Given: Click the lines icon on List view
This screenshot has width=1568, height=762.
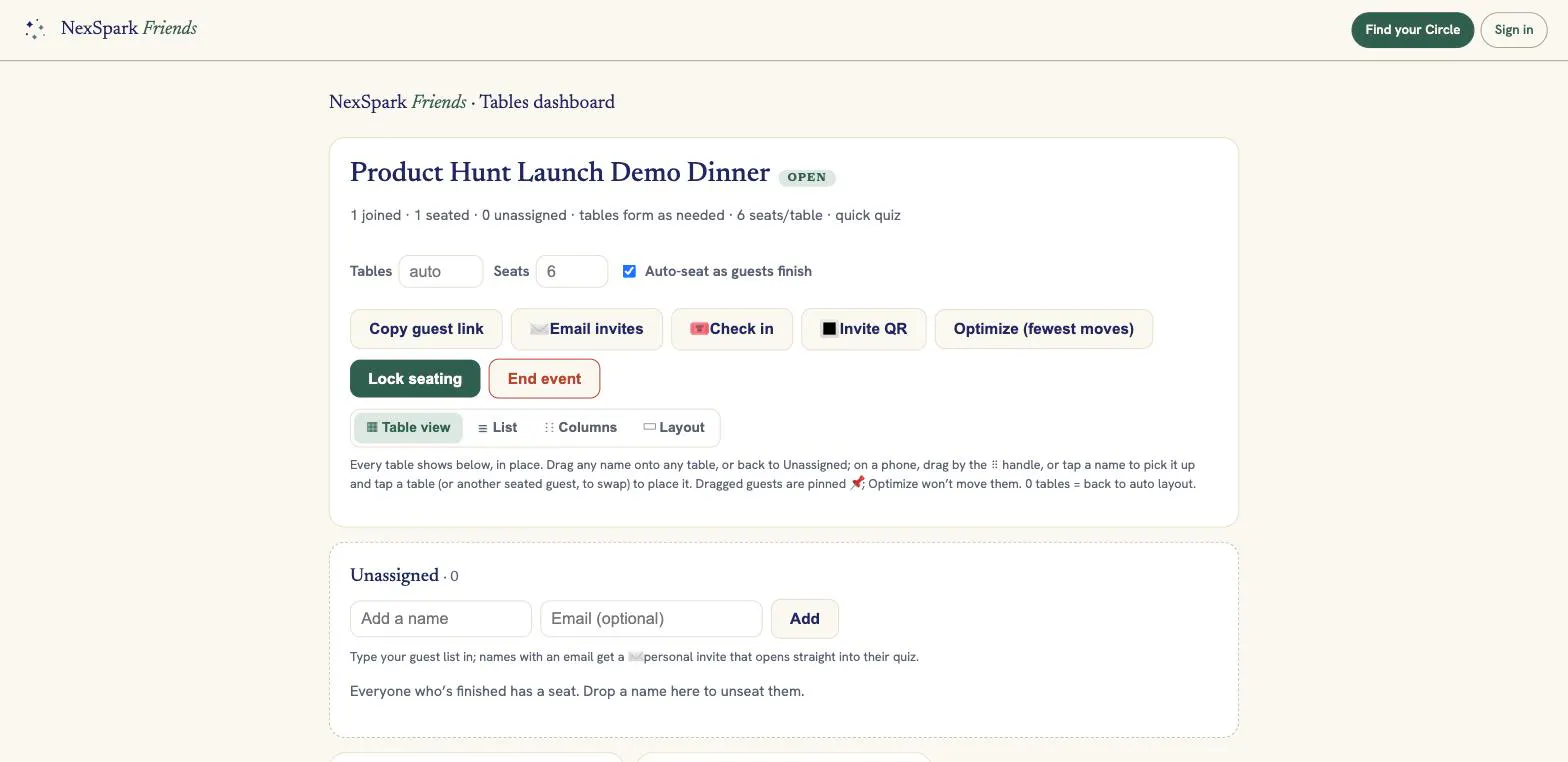Looking at the screenshot, I should (x=483, y=428).
